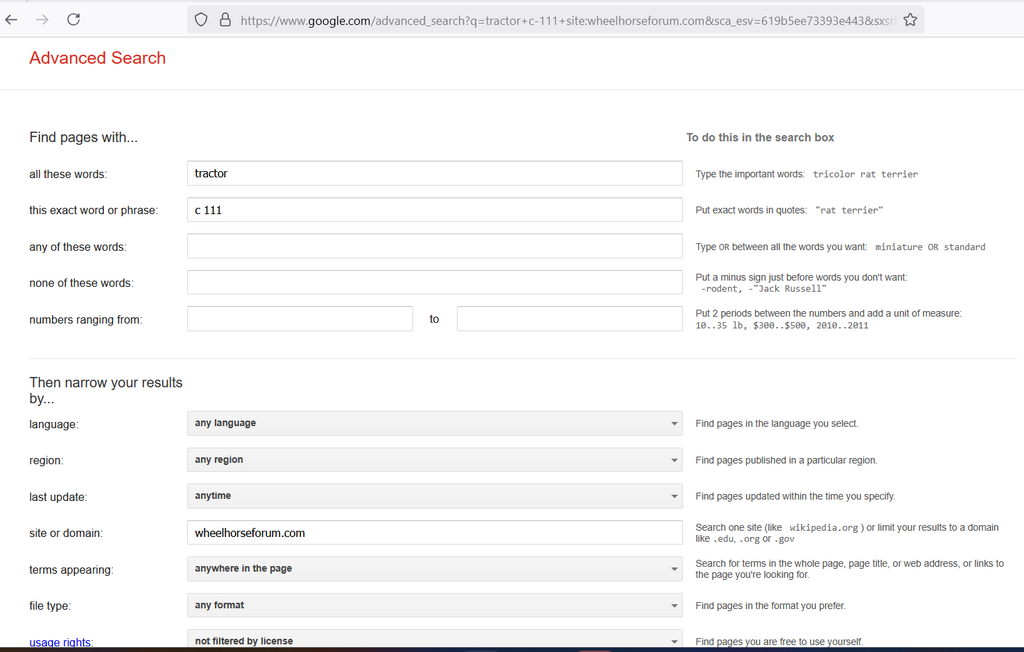Reload the page with refresh icon
Image resolution: width=1024 pixels, height=652 pixels.
[73, 19]
